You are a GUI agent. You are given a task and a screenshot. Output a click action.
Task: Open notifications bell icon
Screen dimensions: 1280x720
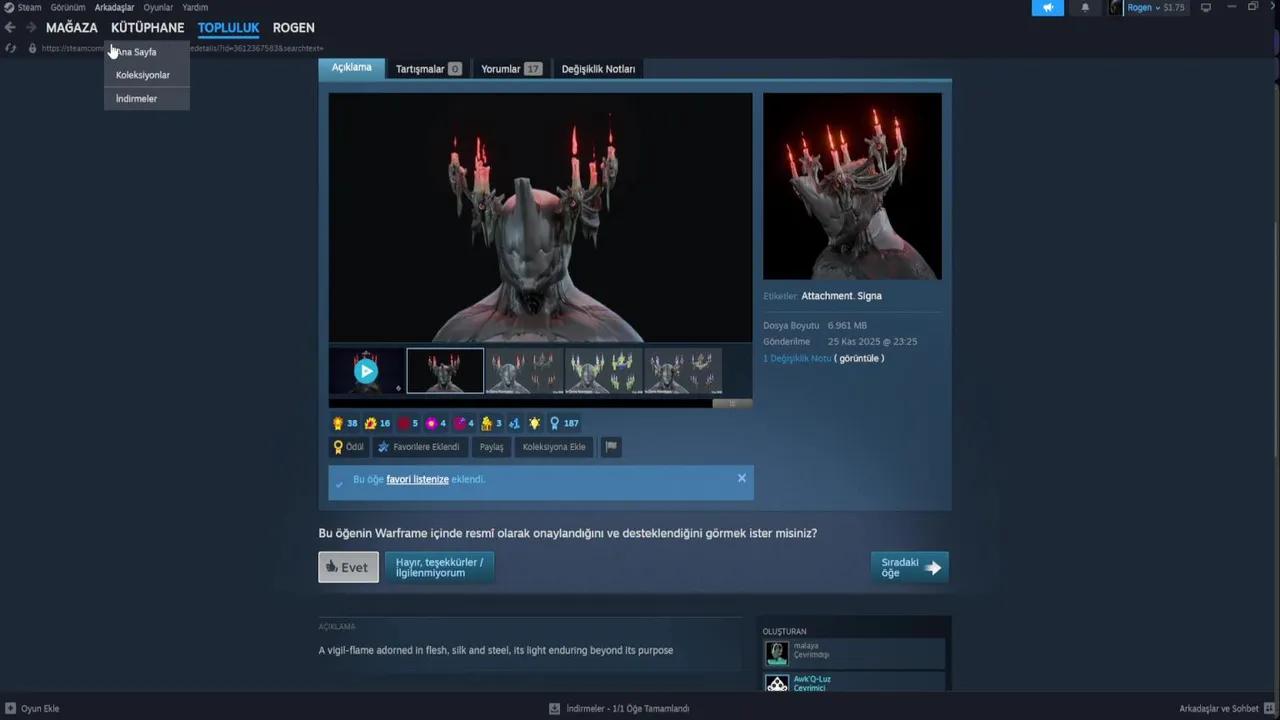coord(1085,8)
